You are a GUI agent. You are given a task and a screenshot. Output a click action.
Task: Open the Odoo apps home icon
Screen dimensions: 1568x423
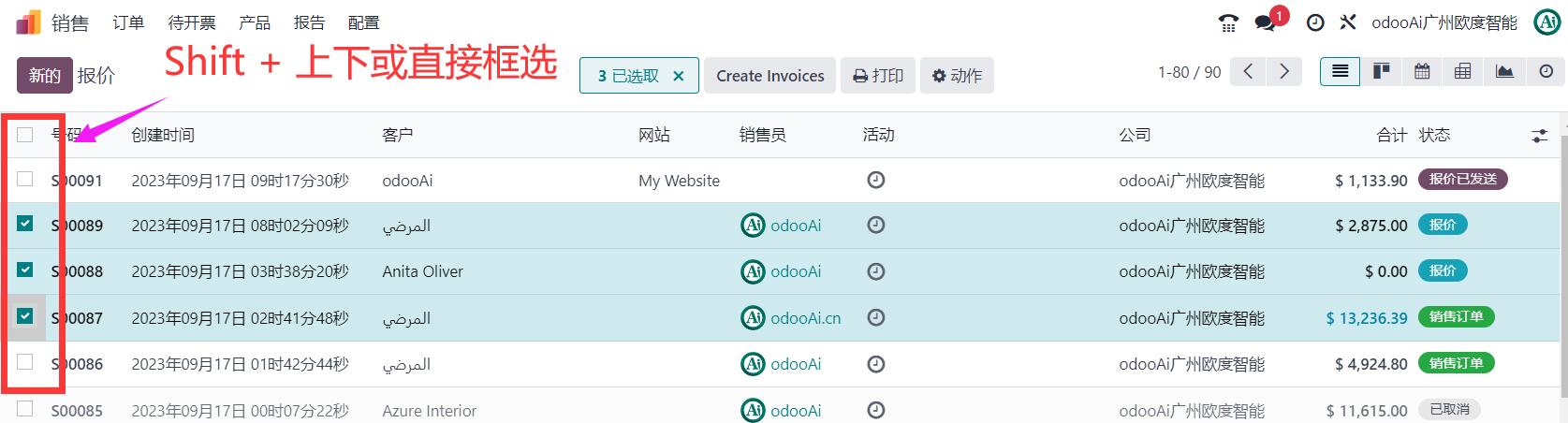click(29, 22)
